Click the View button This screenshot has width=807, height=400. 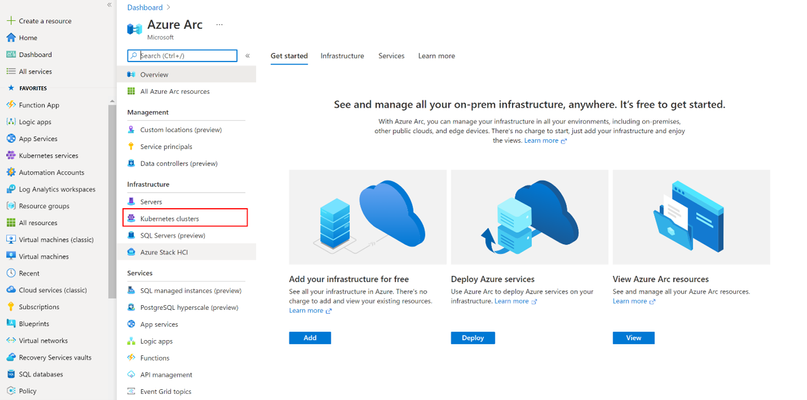pos(634,338)
